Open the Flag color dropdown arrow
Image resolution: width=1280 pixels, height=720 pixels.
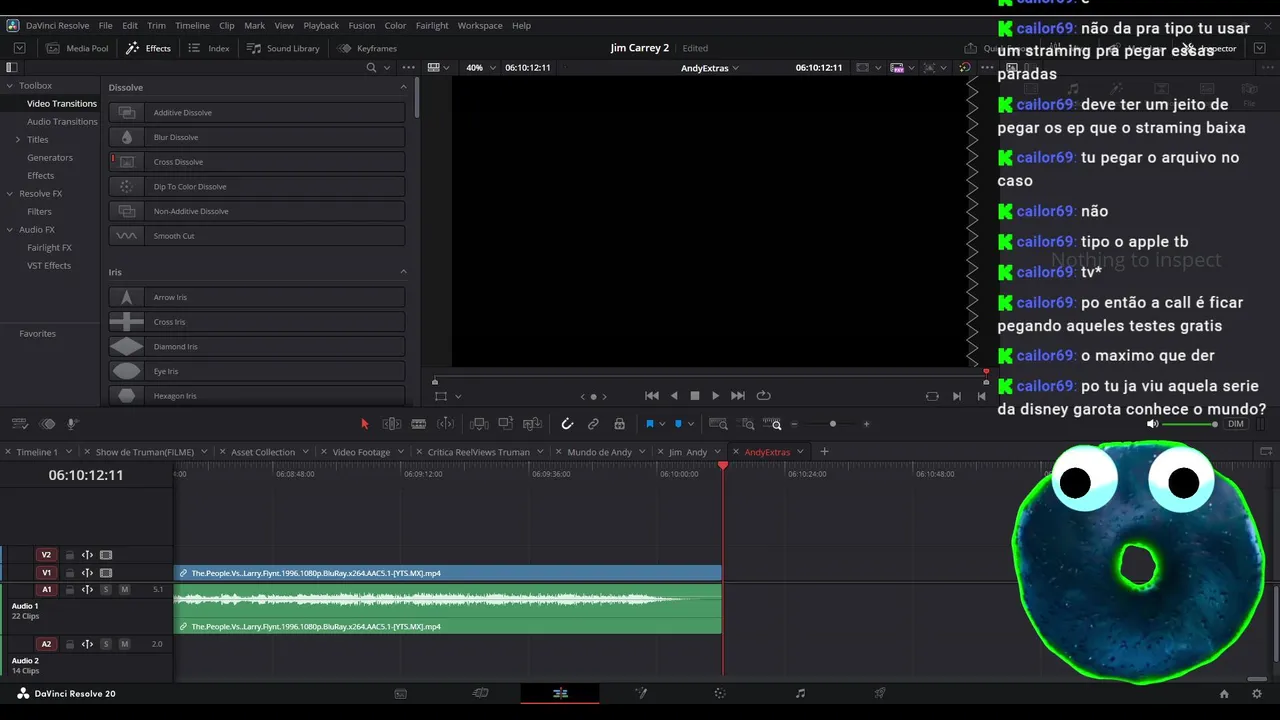coord(662,424)
